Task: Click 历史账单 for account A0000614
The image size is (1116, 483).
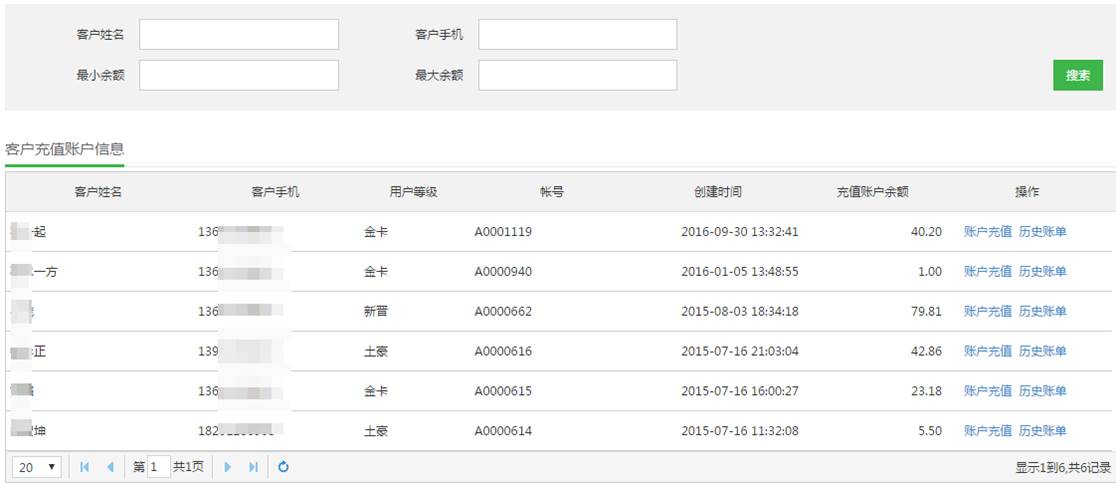Action: coord(1042,431)
